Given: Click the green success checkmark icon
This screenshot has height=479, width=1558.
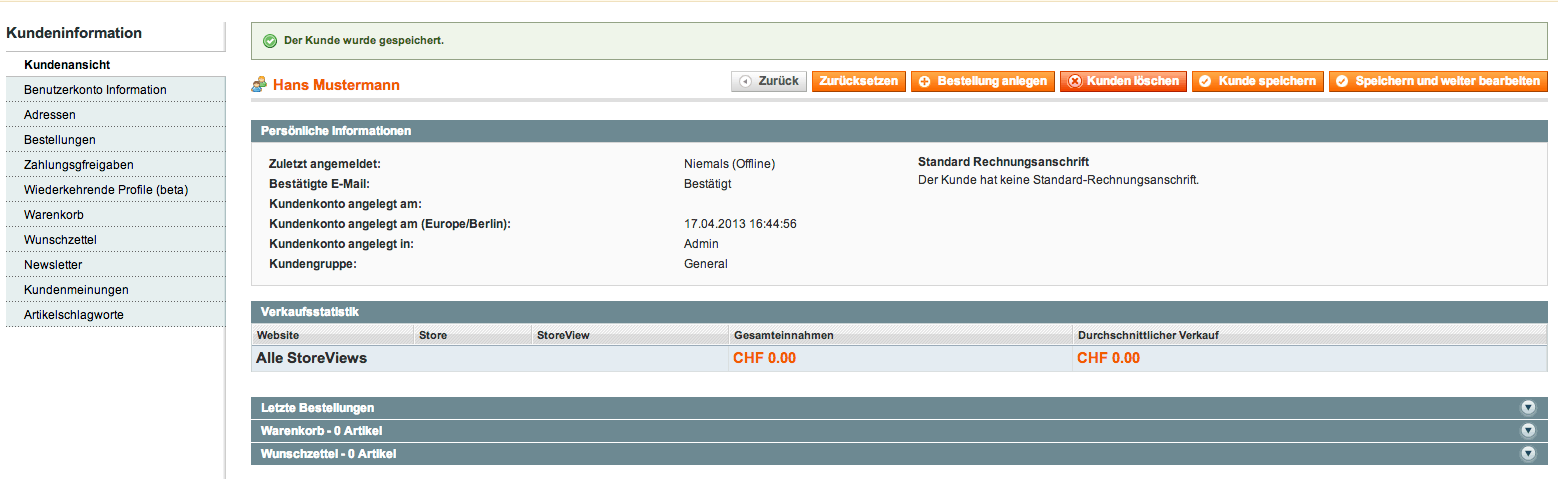Looking at the screenshot, I should 269,41.
